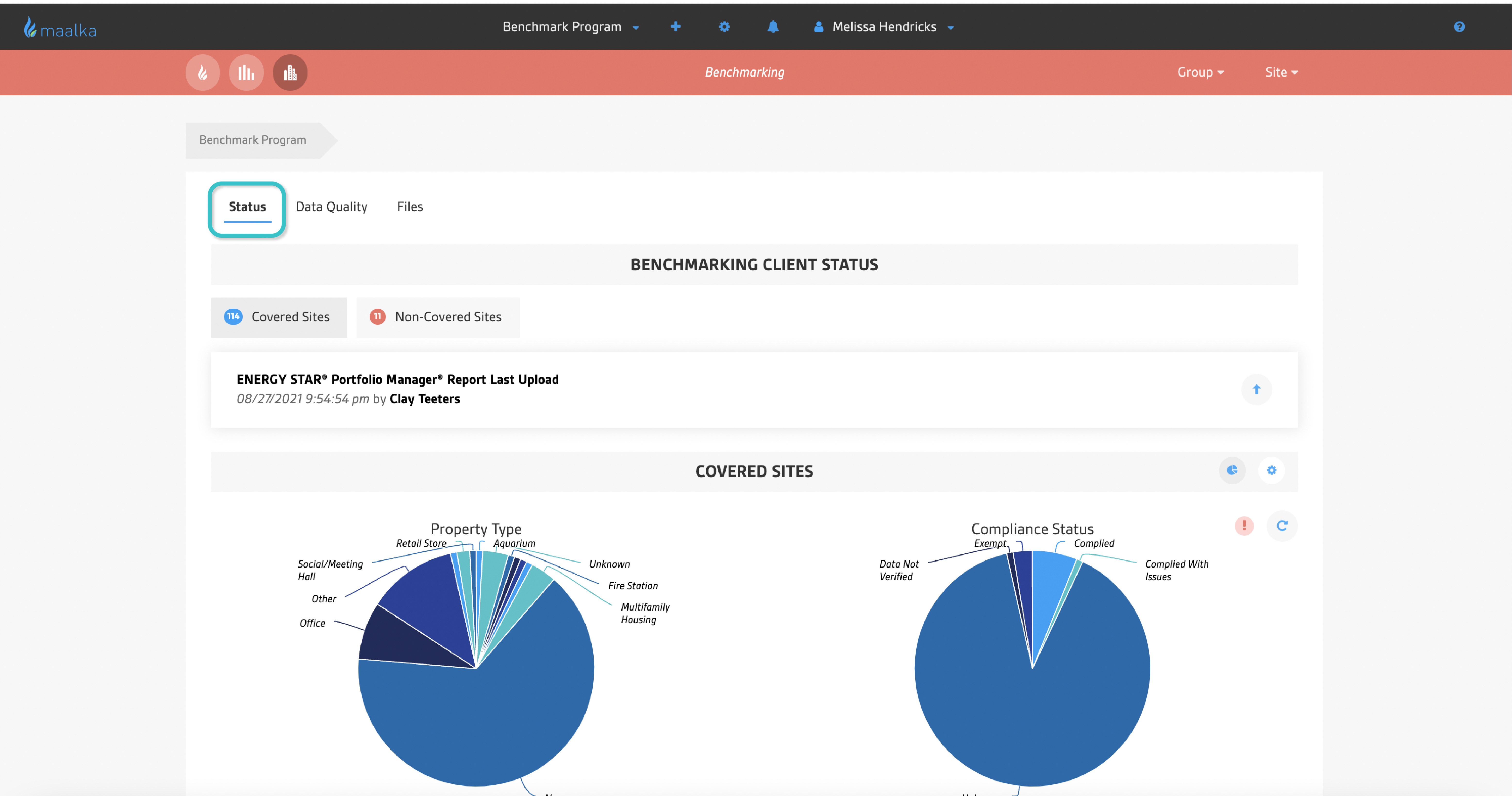Click the plus add icon in top bar
This screenshot has width=1512, height=796.
pyautogui.click(x=676, y=26)
